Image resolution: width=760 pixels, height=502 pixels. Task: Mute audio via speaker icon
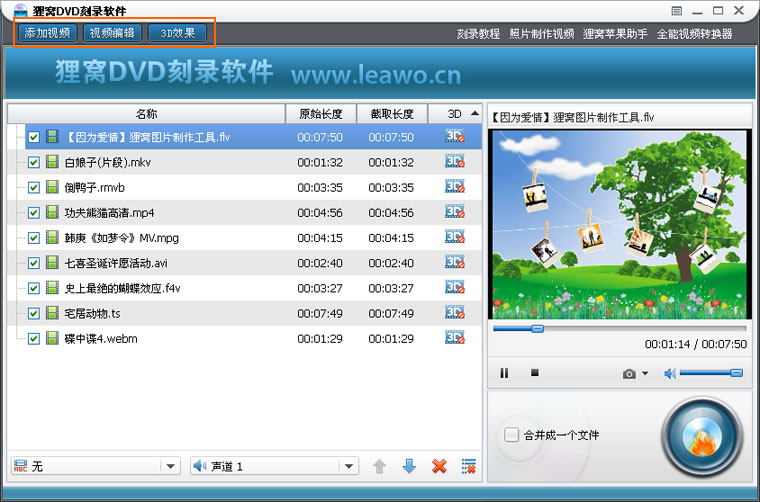(670, 374)
